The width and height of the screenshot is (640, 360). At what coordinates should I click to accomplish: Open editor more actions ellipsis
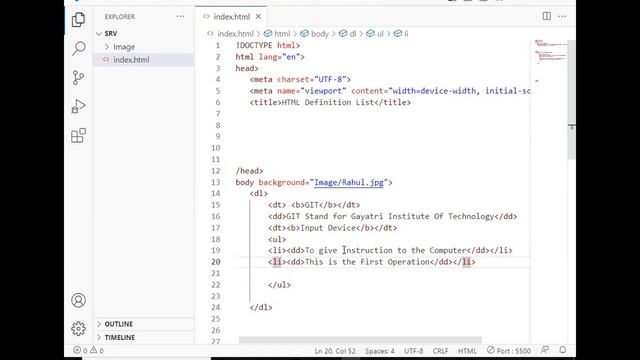tap(562, 16)
